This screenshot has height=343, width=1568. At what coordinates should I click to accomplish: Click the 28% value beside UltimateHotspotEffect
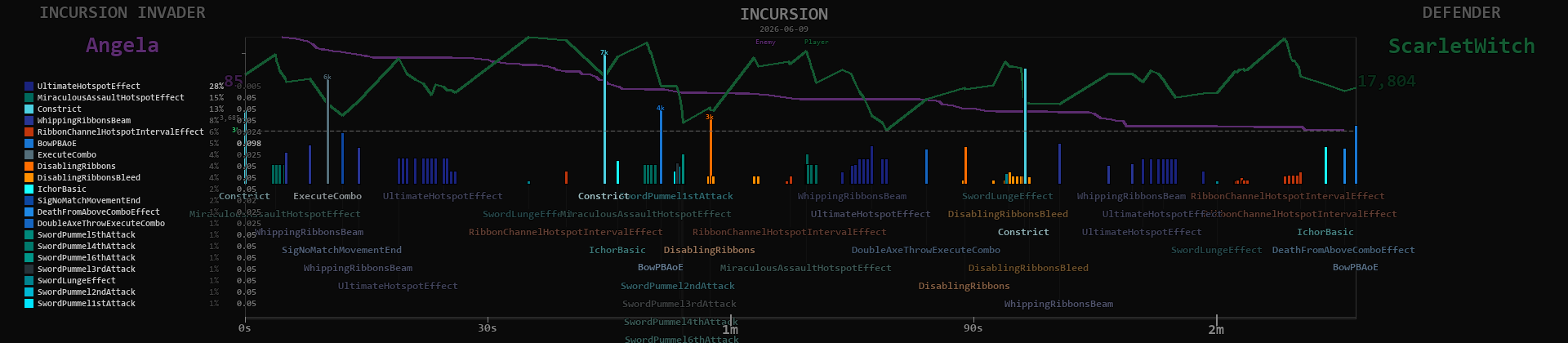[216, 86]
